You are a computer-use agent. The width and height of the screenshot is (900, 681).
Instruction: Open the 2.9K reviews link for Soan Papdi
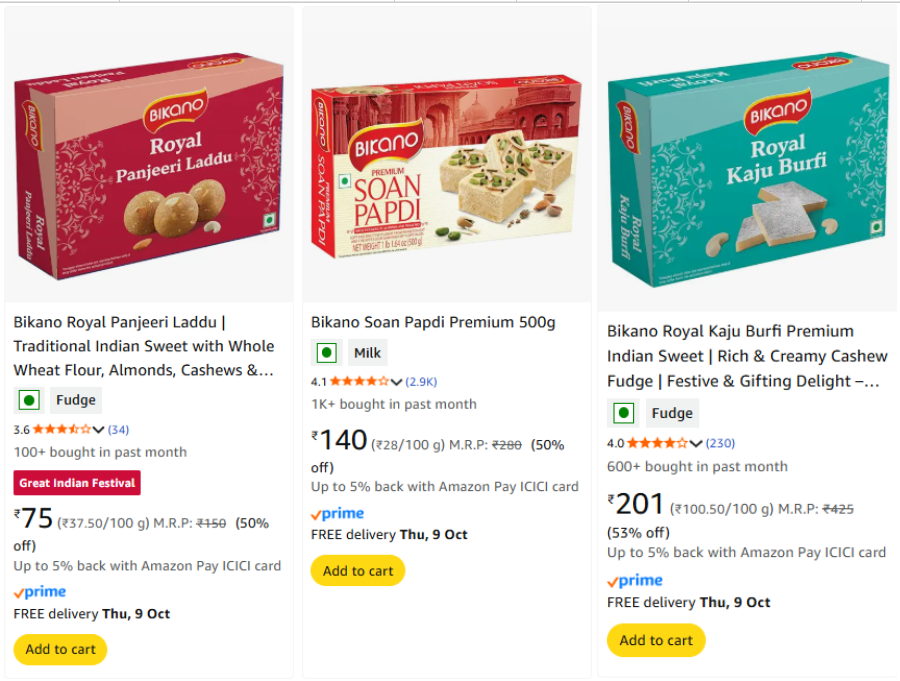pyautogui.click(x=421, y=382)
